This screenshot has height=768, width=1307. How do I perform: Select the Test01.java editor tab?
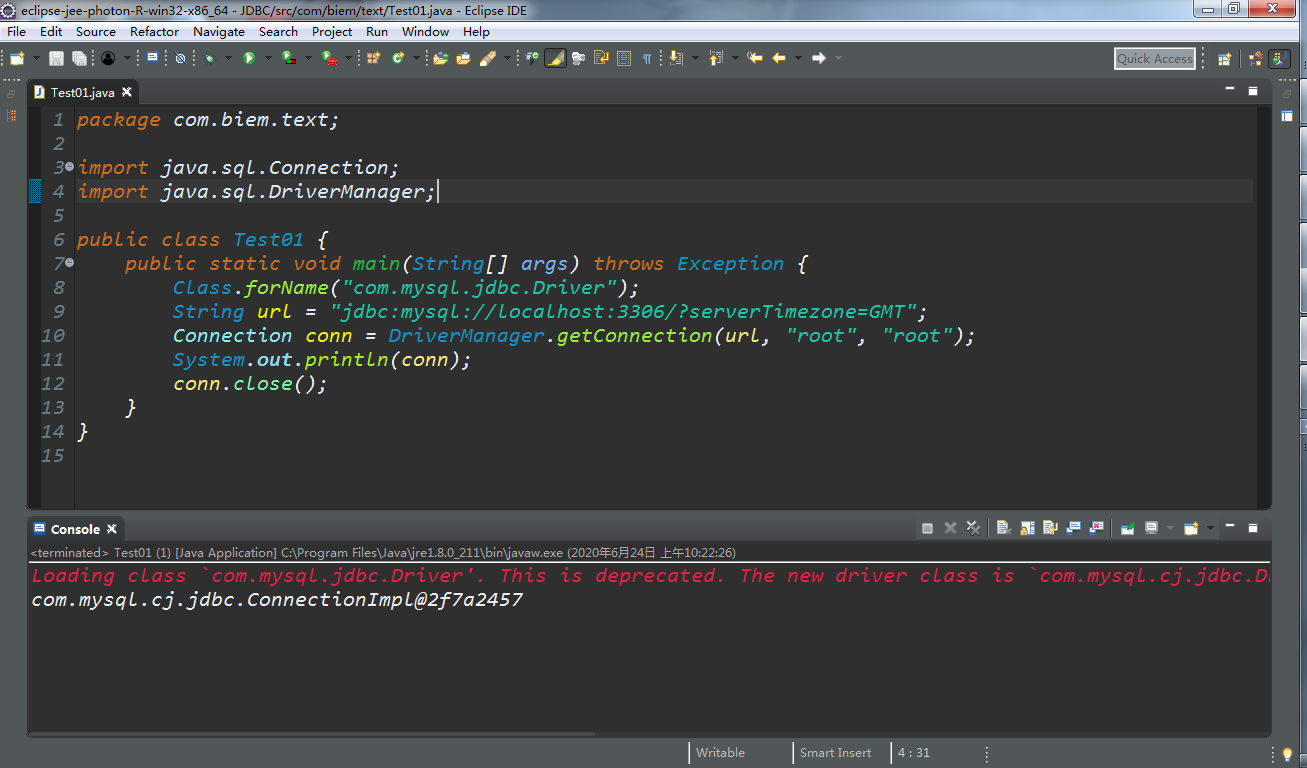[x=82, y=92]
